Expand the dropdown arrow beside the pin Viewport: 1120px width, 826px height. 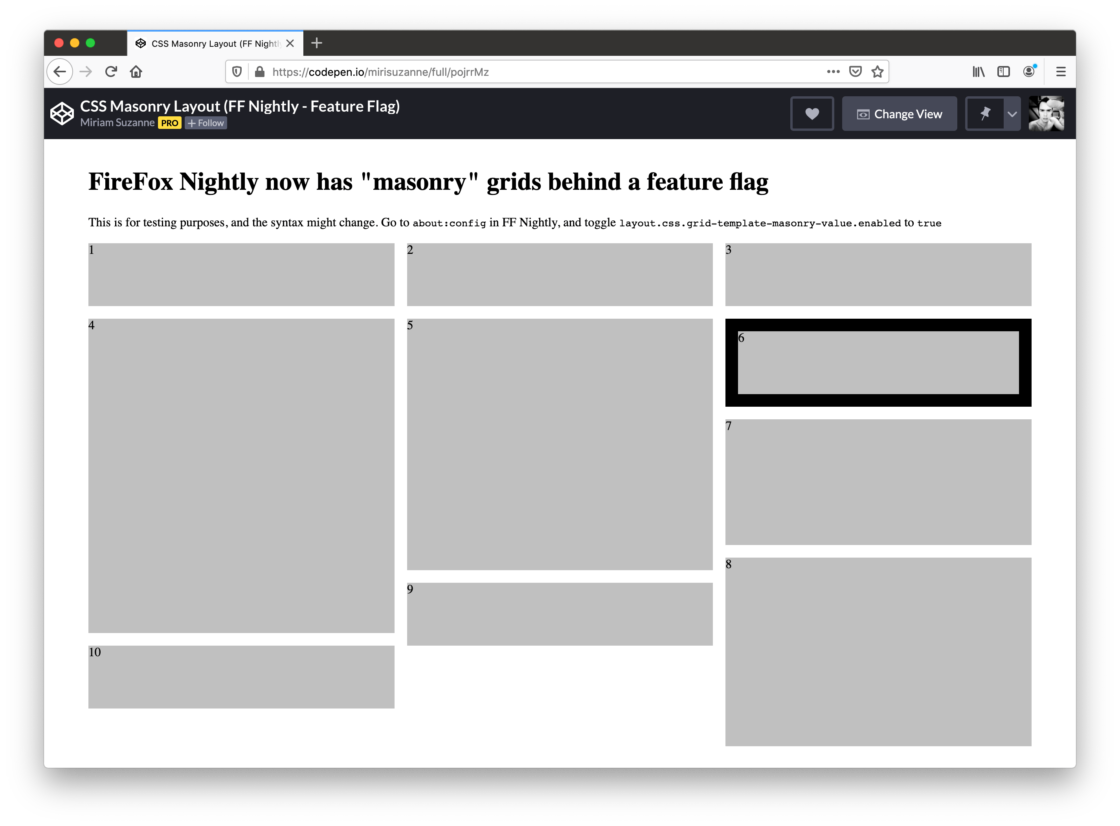click(1012, 114)
